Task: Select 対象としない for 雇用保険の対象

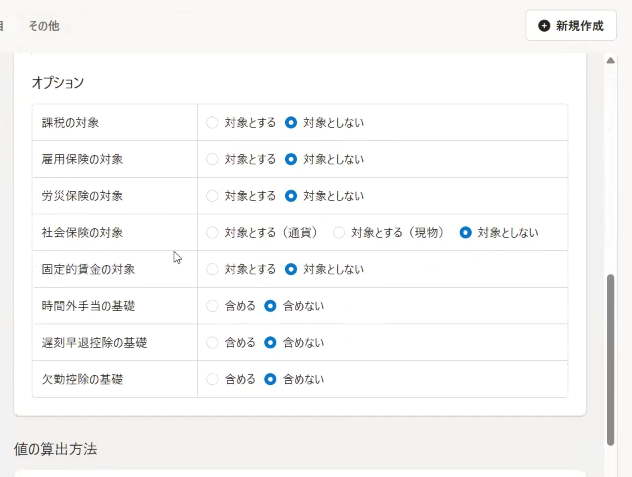Action: (291, 159)
